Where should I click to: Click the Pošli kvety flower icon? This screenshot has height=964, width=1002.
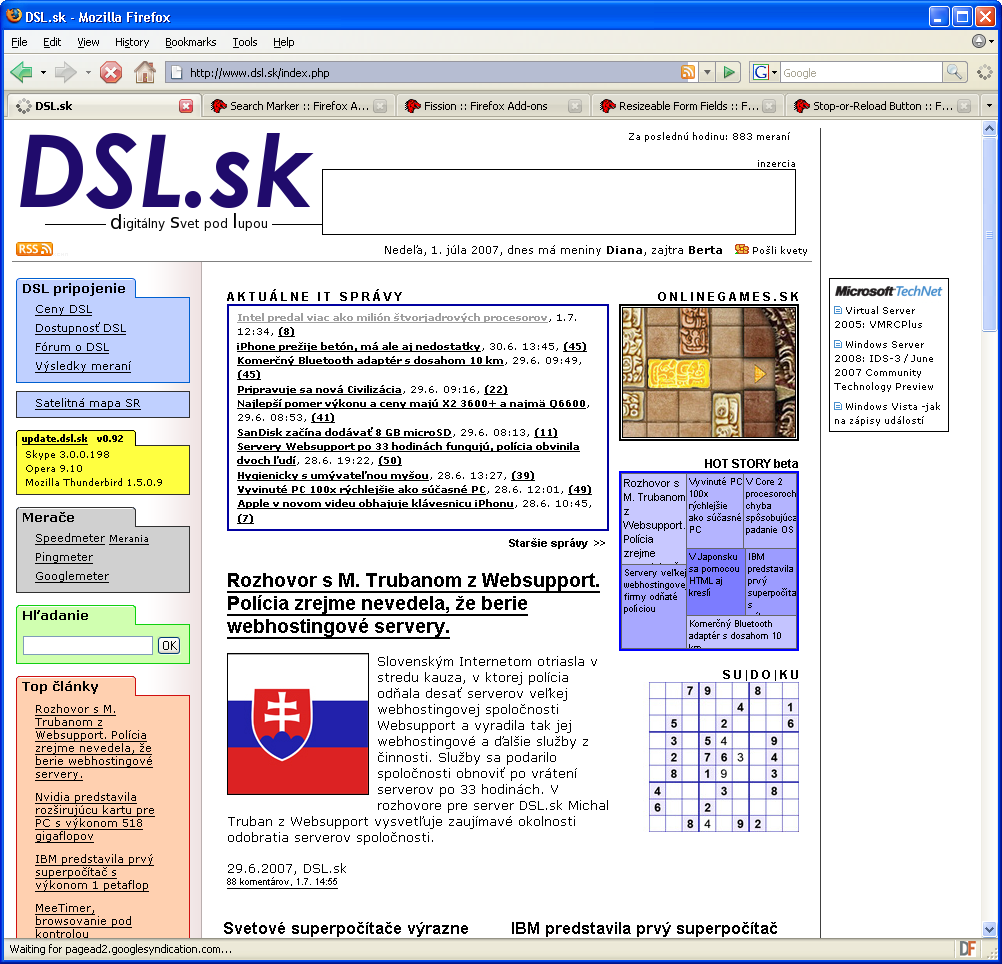[x=741, y=249]
